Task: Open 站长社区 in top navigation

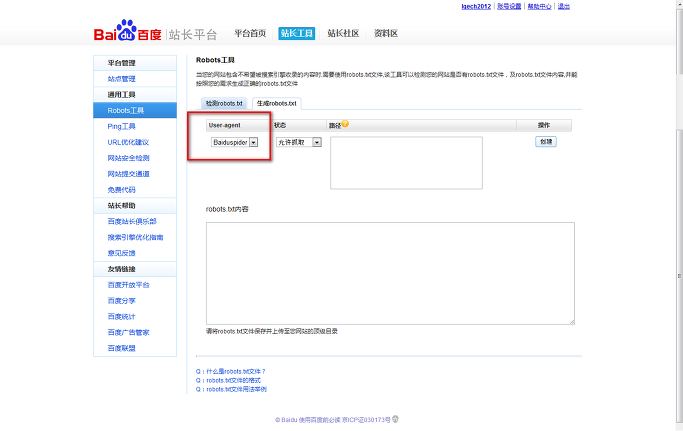Action: (343, 34)
